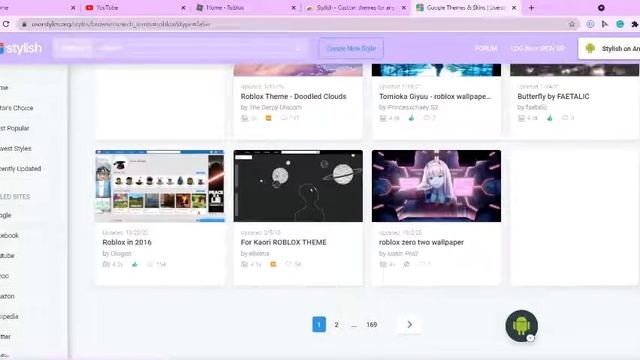Click the green circular extension icon
The width and height of the screenshot is (640, 360).
tap(620, 24)
